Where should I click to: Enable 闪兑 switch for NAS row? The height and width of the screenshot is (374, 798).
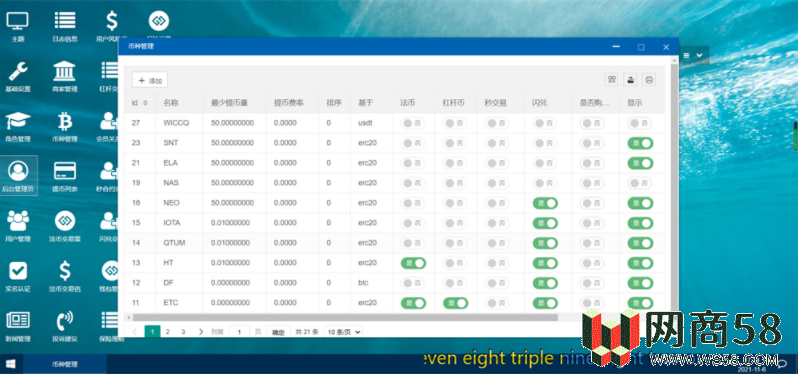tap(545, 183)
